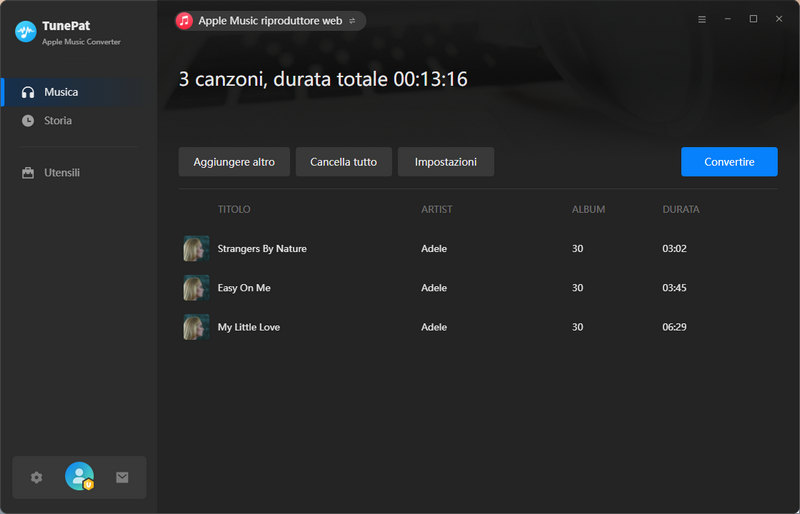Open Impostazioni button
The image size is (800, 514).
[x=446, y=162]
